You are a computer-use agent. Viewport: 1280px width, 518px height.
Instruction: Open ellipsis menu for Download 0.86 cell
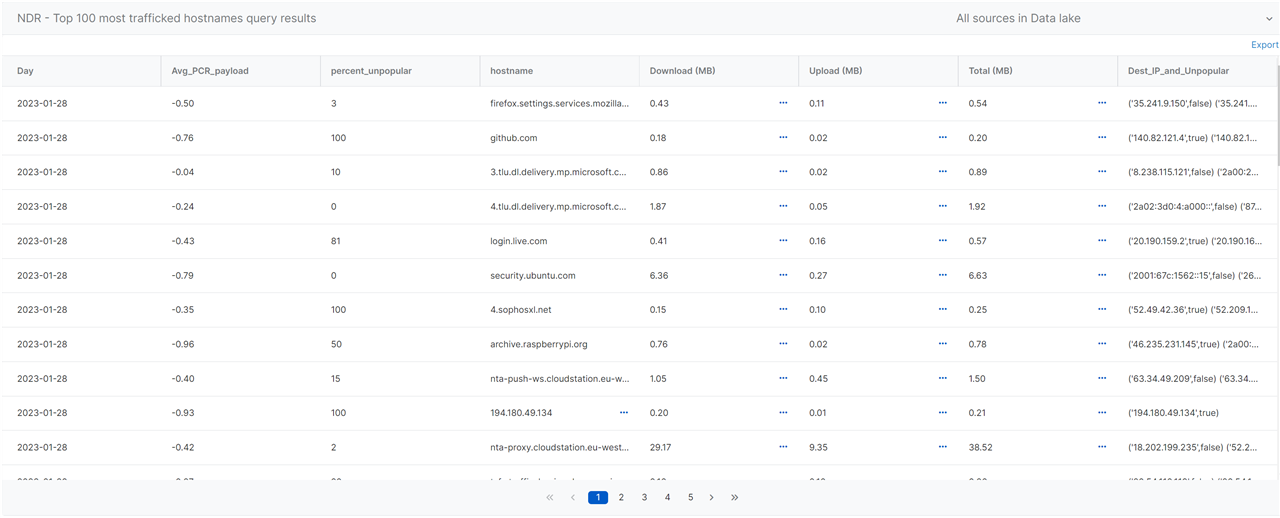coord(783,172)
